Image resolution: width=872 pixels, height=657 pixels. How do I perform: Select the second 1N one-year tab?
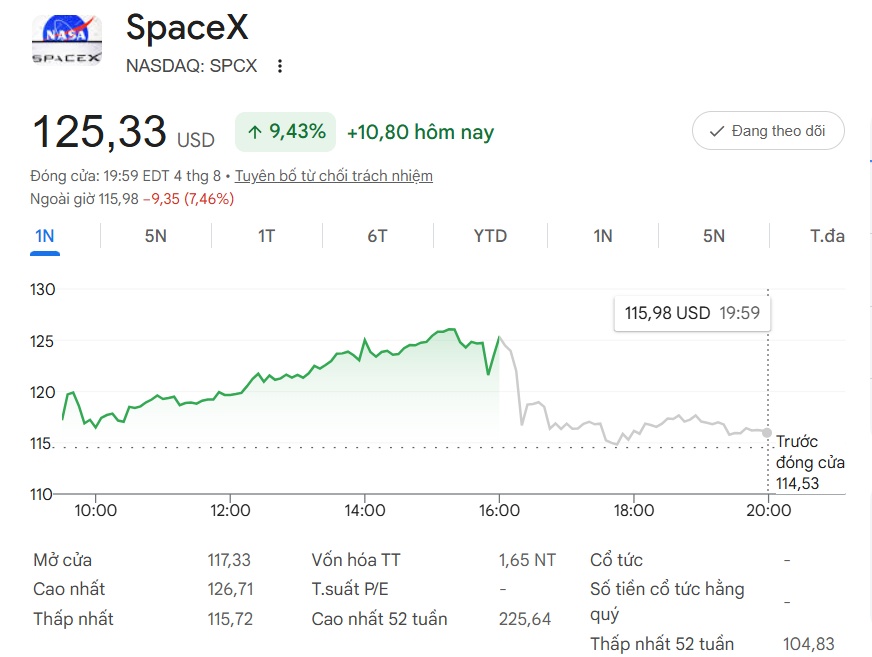pos(603,236)
